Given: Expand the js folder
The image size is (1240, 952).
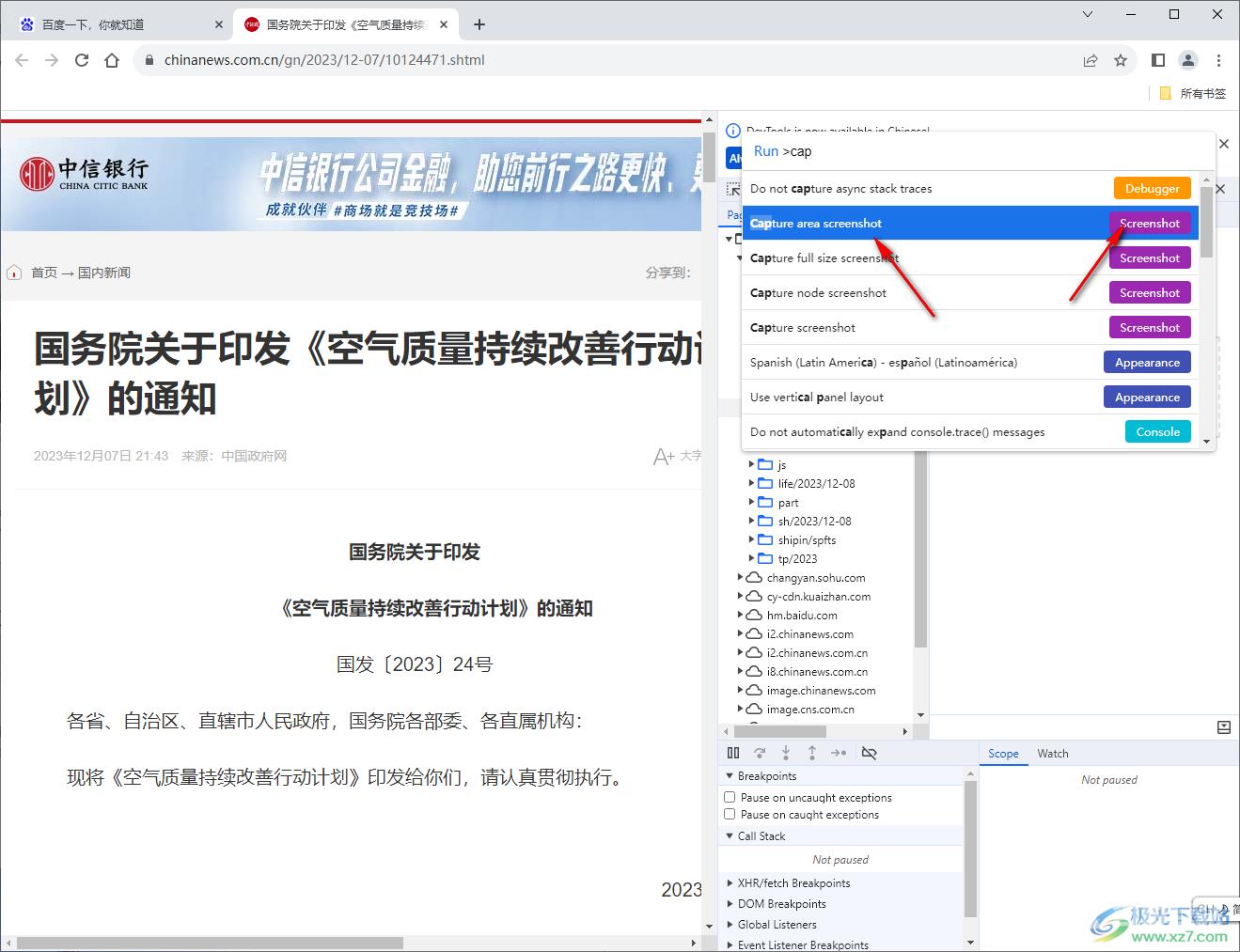Looking at the screenshot, I should coord(751,464).
